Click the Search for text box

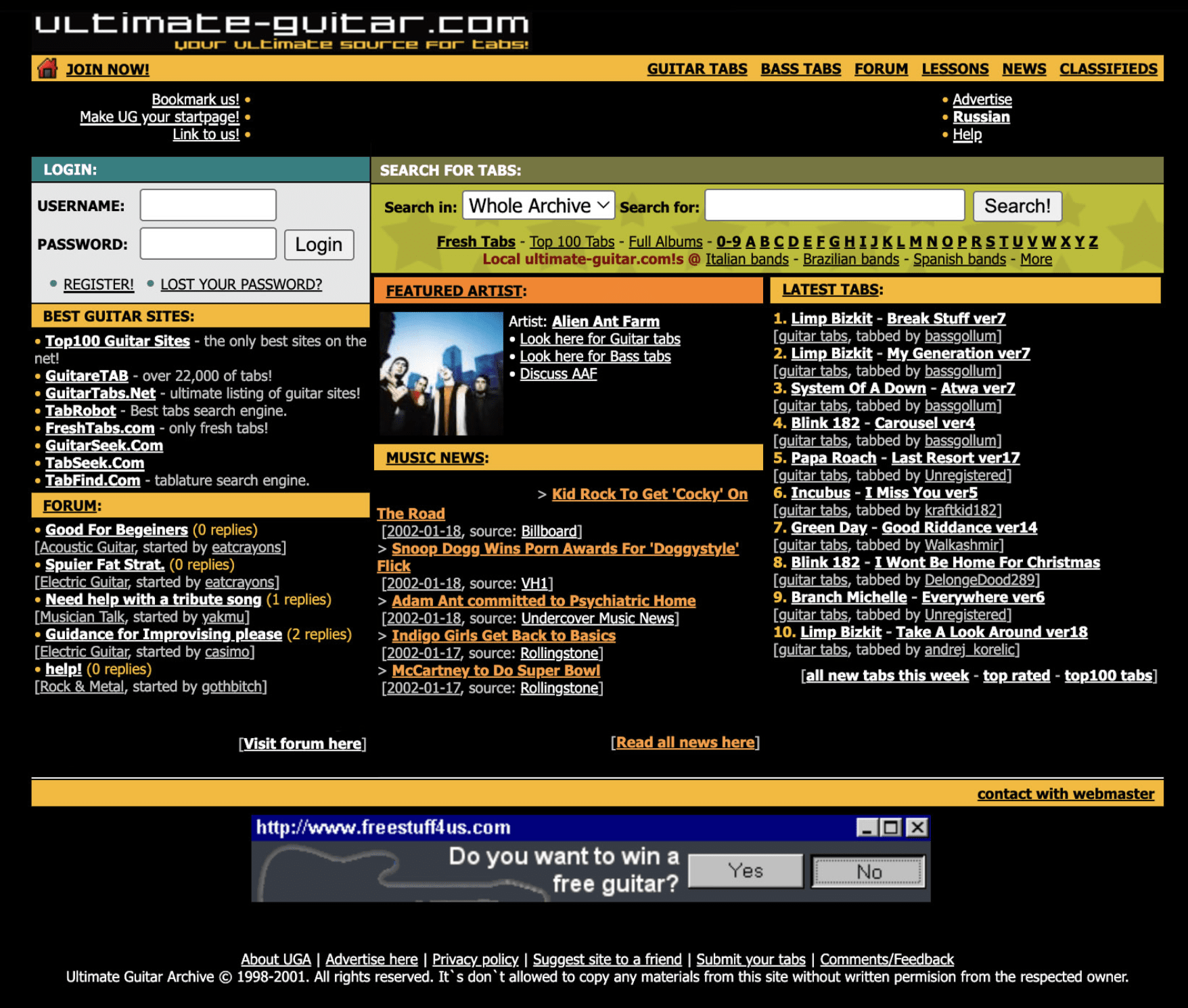click(x=835, y=205)
